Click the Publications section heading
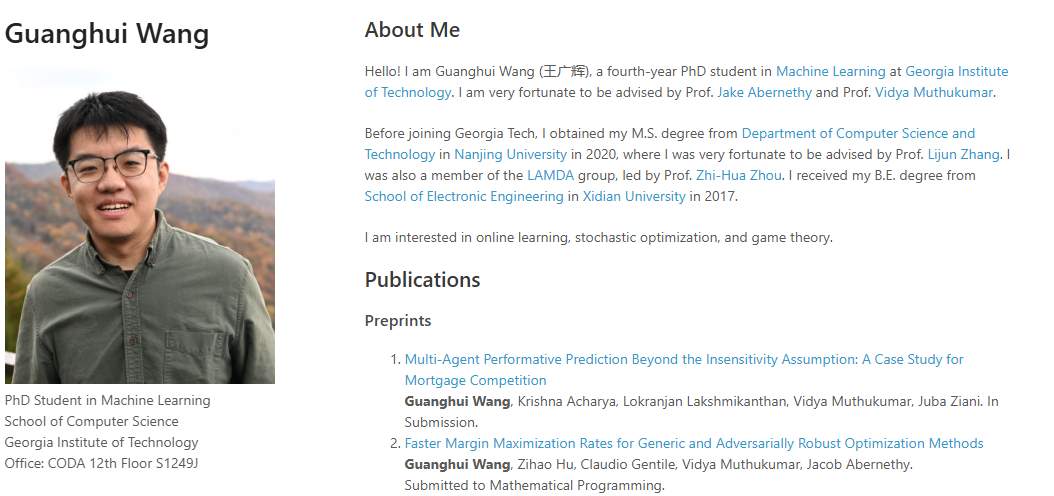 (x=422, y=280)
